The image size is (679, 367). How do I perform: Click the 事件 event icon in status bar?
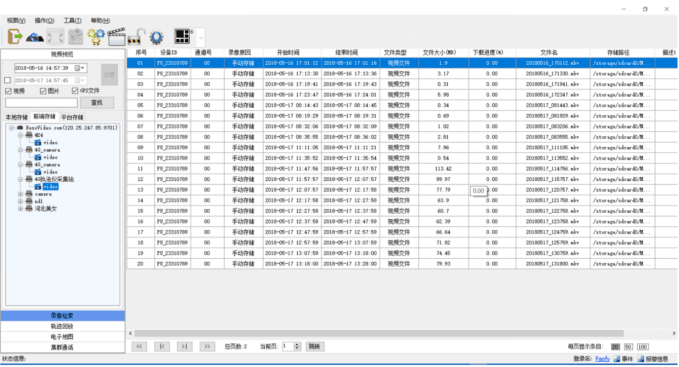617,359
